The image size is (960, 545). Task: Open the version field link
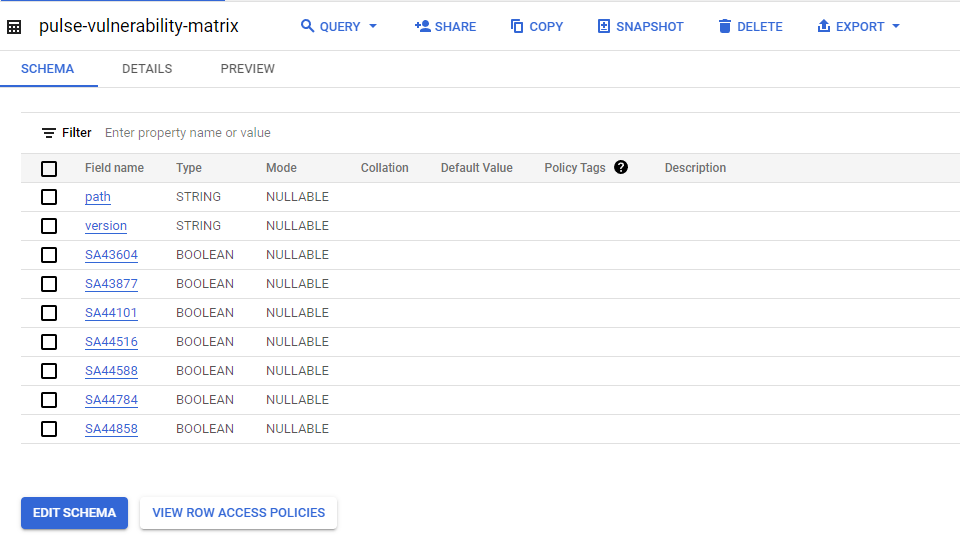[106, 226]
